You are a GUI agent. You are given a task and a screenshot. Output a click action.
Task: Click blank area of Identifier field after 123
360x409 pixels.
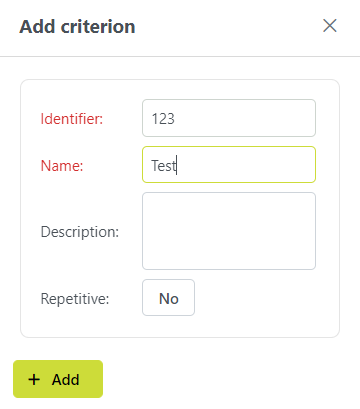point(245,118)
